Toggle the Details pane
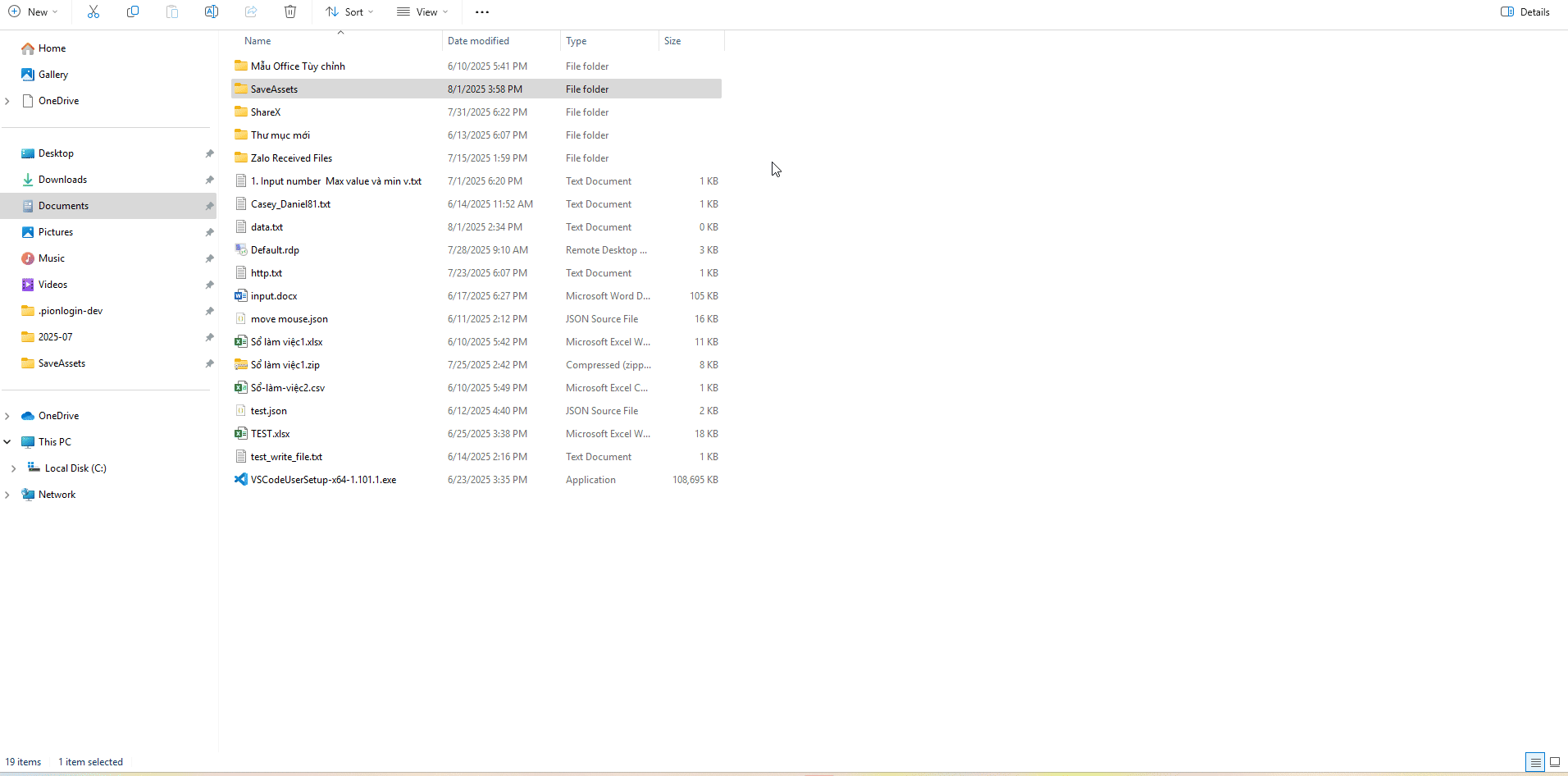This screenshot has height=776, width=1568. 1525,12
